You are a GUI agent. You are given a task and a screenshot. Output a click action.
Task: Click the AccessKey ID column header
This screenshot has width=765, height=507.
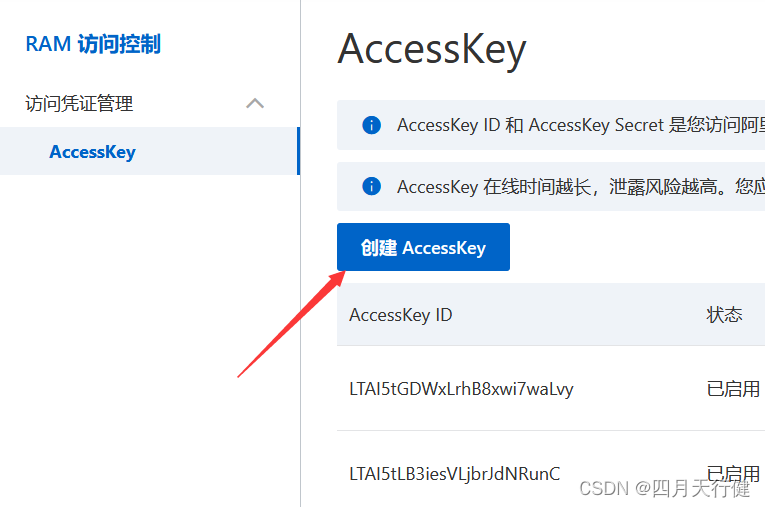tap(400, 315)
